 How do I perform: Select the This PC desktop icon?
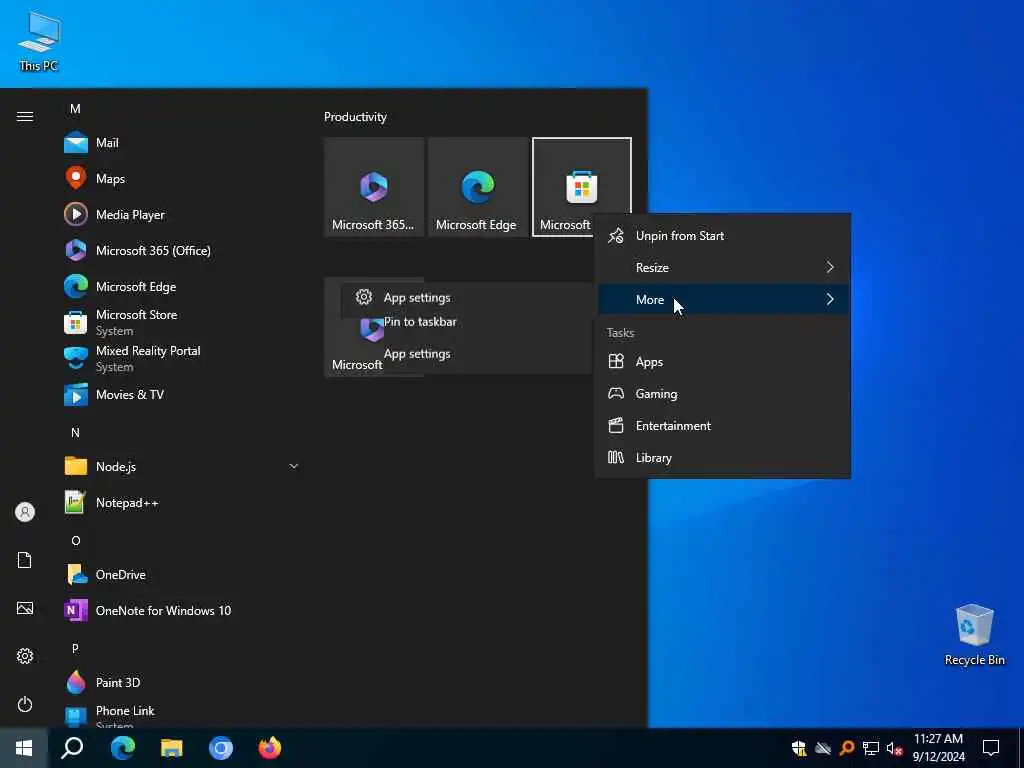(x=39, y=41)
